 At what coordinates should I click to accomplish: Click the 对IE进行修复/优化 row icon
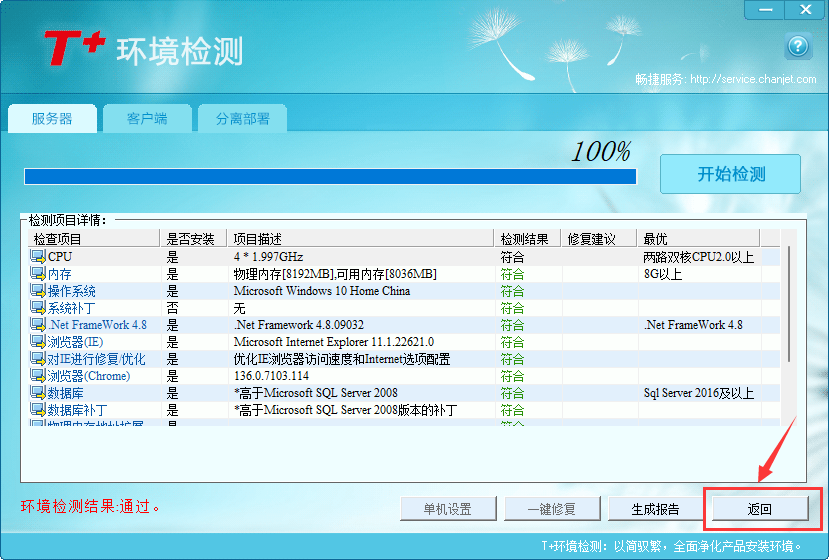tap(38, 359)
